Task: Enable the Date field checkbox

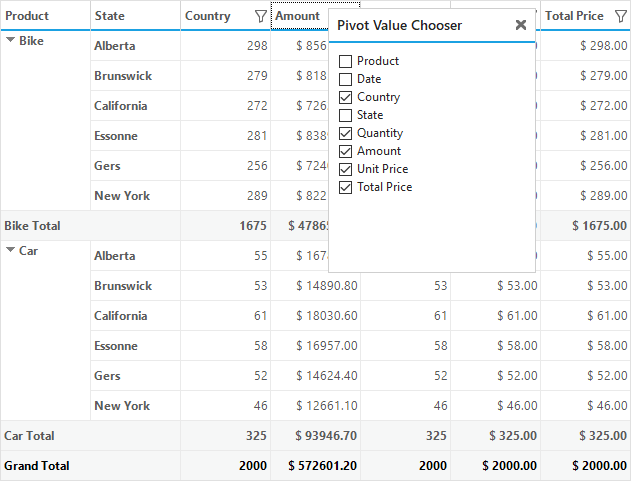Action: click(345, 79)
